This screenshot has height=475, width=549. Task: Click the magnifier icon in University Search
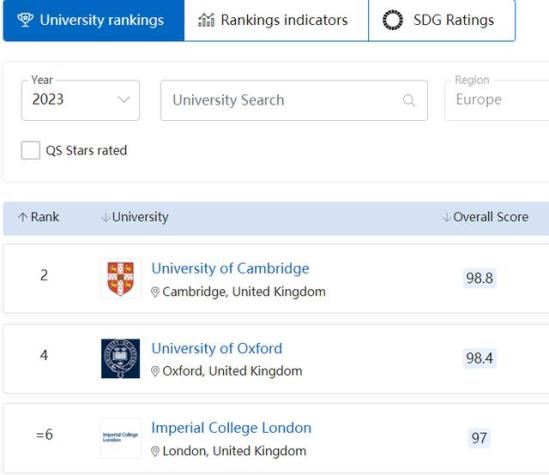[409, 100]
